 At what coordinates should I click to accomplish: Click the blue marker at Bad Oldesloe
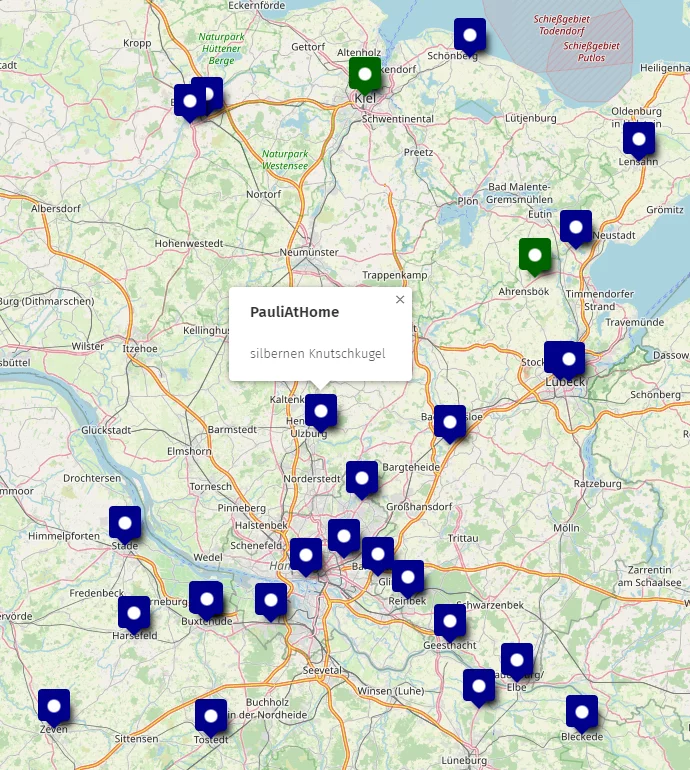coord(450,422)
